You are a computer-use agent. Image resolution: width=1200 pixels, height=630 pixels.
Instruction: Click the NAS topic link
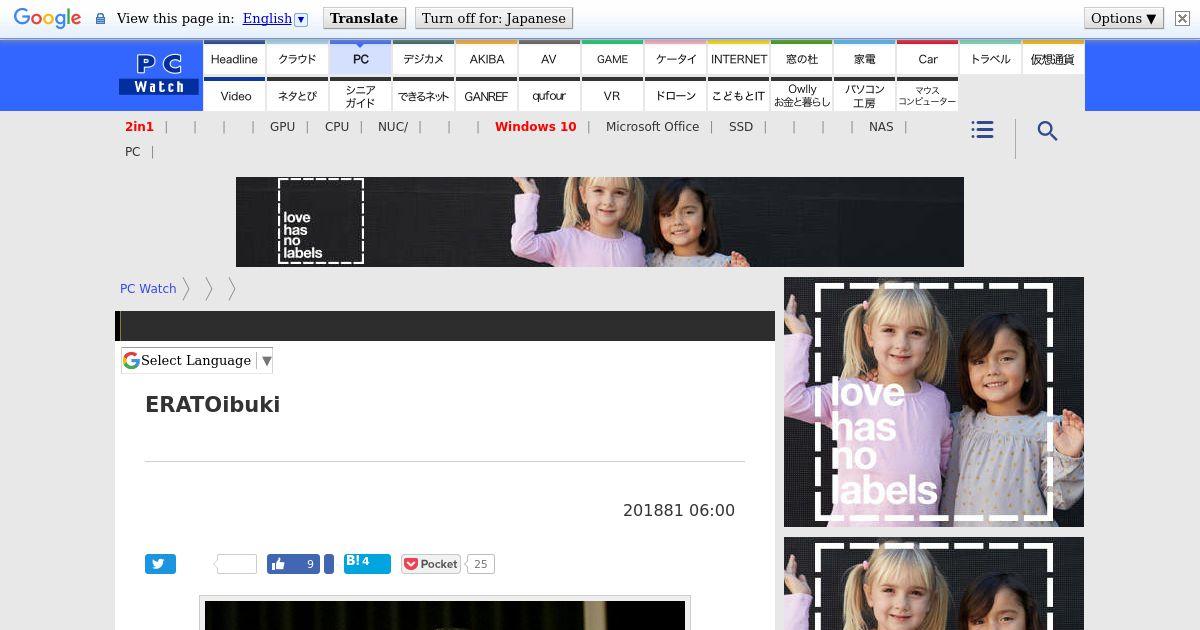881,127
